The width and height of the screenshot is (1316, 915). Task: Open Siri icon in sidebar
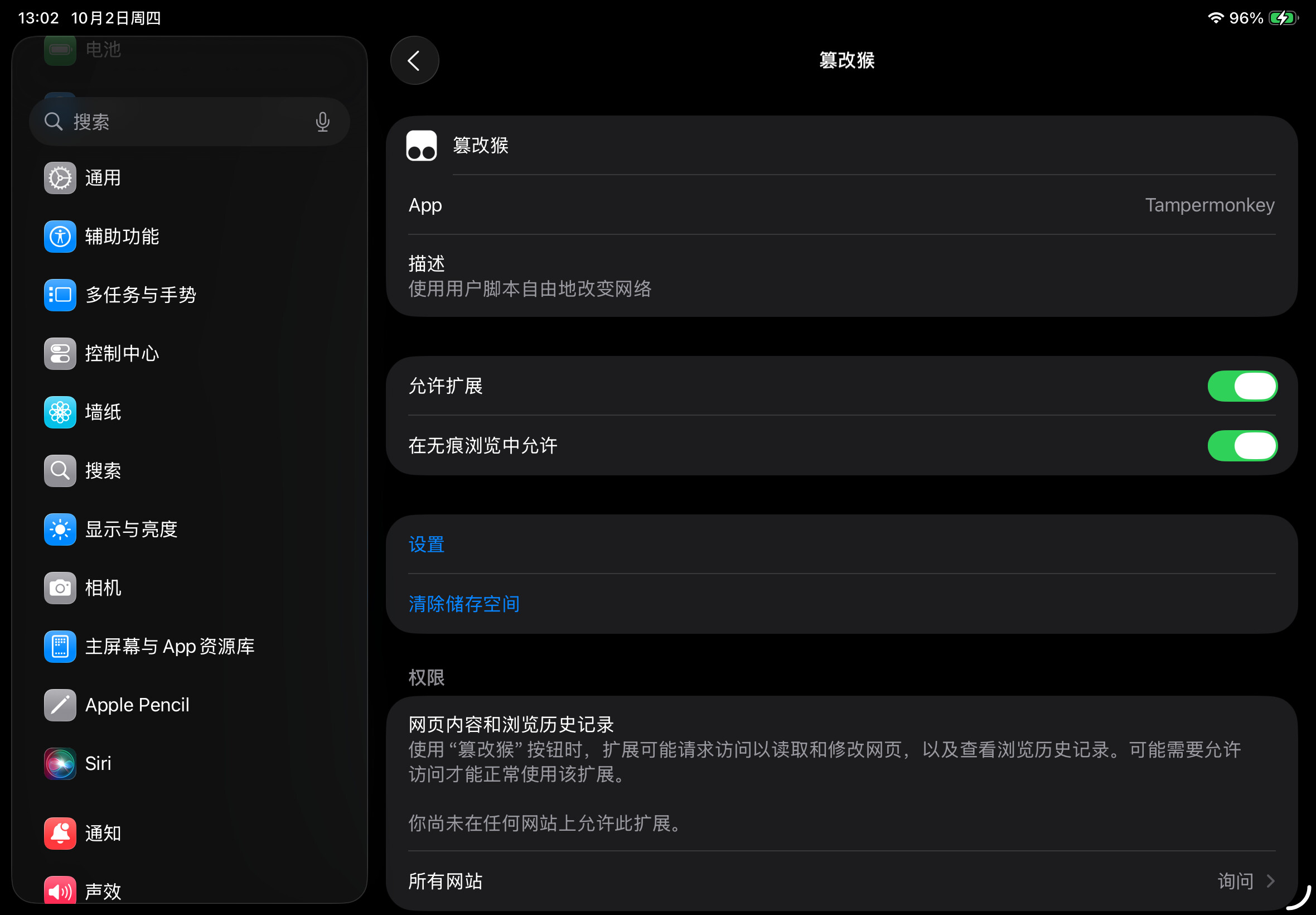(60, 763)
